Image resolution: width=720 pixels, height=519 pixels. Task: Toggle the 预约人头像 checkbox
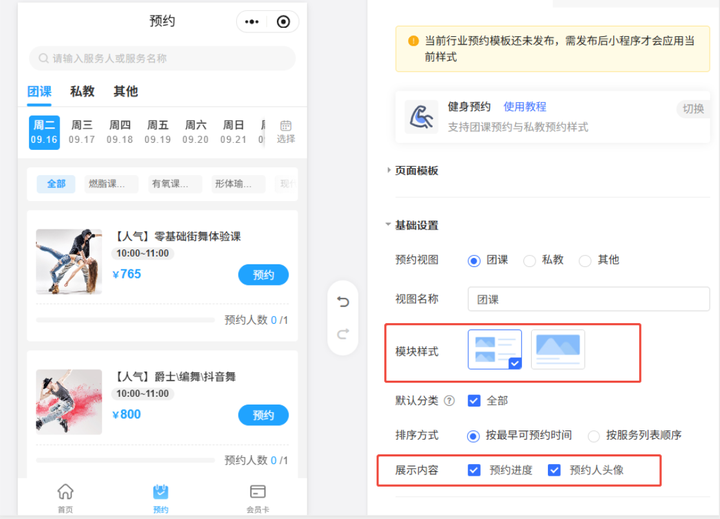click(555, 469)
